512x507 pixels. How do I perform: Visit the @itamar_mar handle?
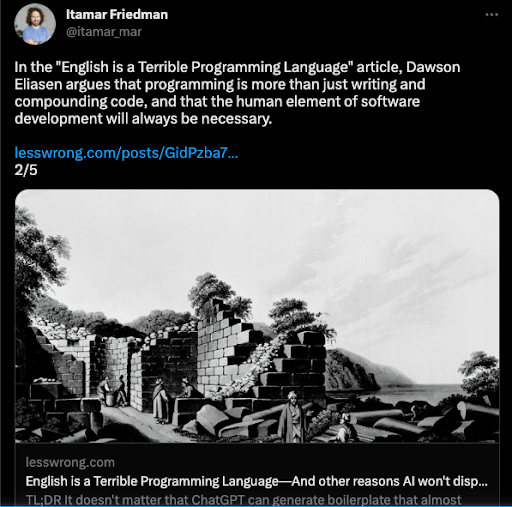click(104, 32)
